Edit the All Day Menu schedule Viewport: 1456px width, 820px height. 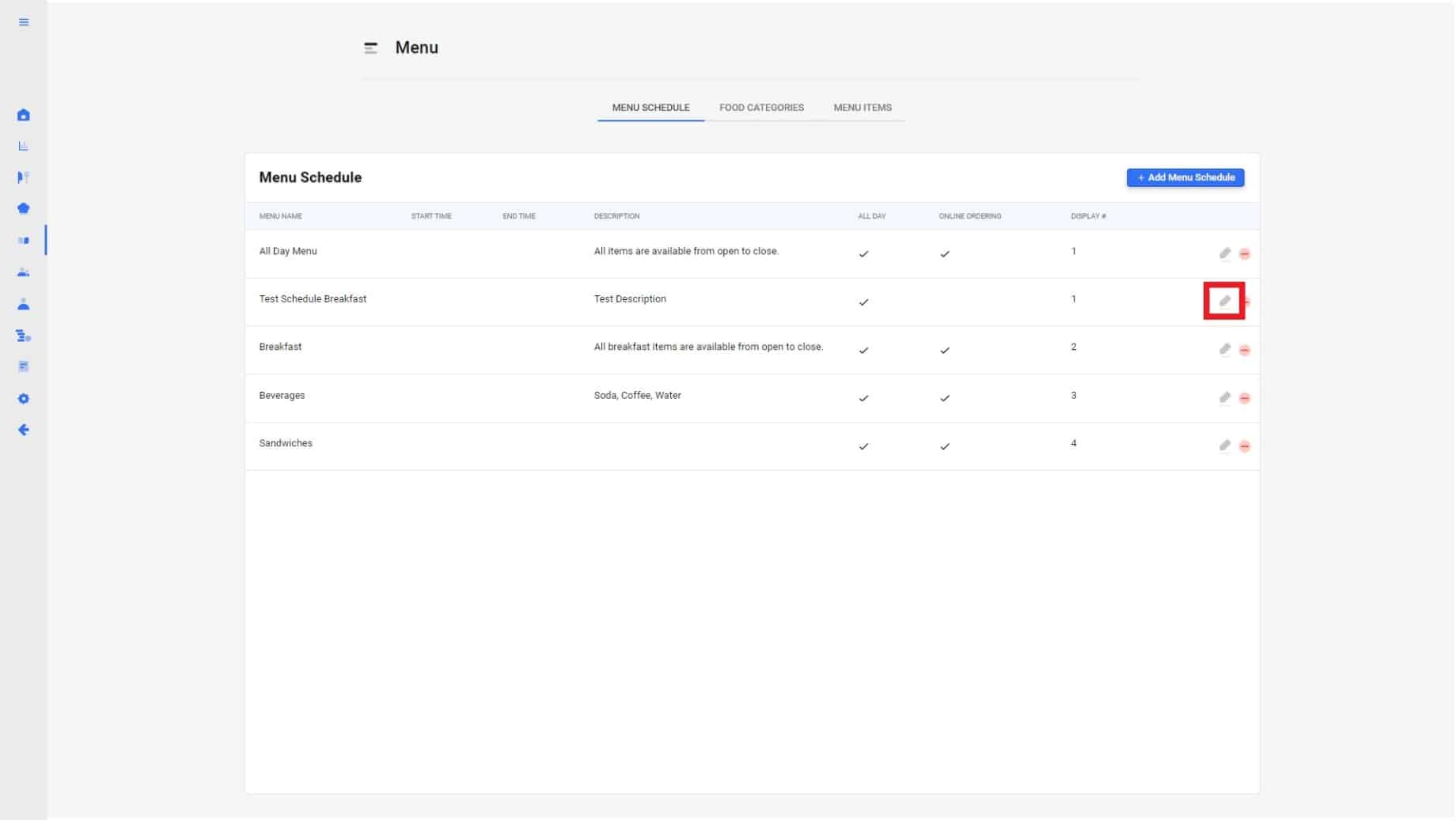click(x=1225, y=253)
